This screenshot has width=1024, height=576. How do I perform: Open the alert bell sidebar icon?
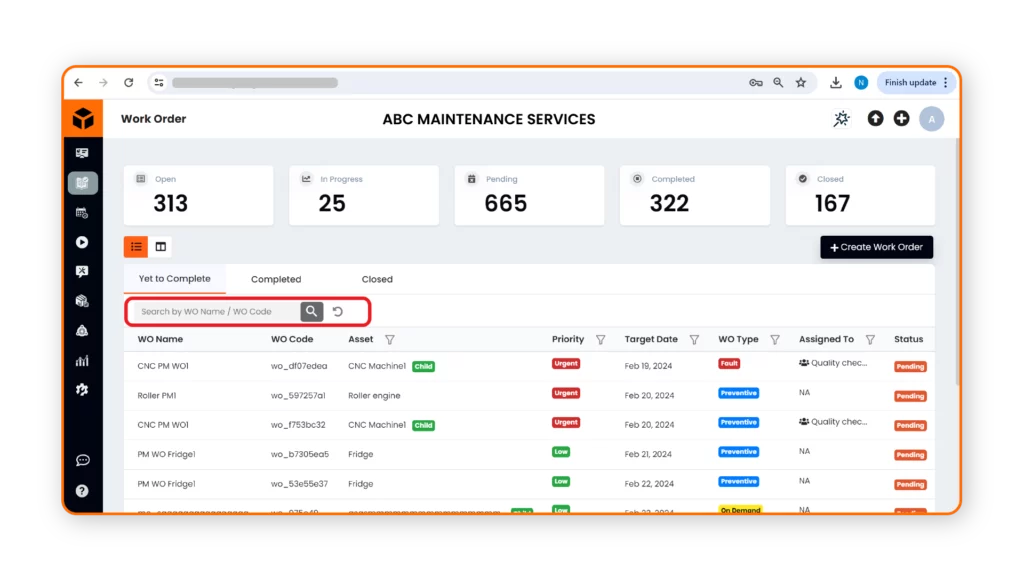82,331
